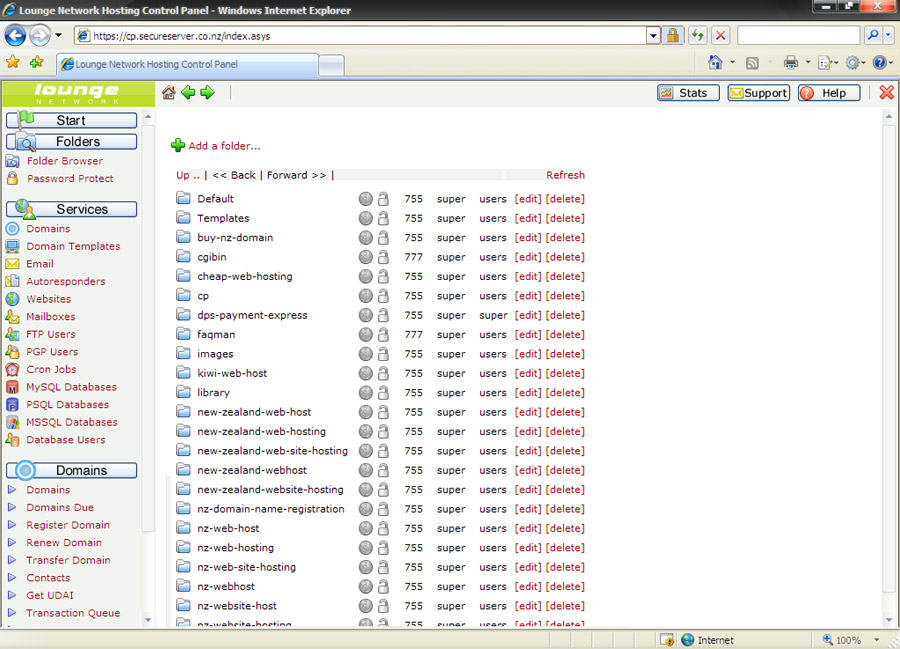900x649 pixels.
Task: Click the green back arrow icon
Action: pos(188,93)
